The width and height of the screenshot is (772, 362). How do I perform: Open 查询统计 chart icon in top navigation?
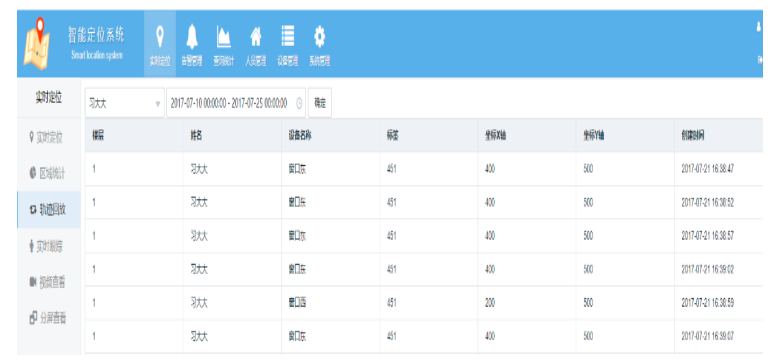point(224,37)
